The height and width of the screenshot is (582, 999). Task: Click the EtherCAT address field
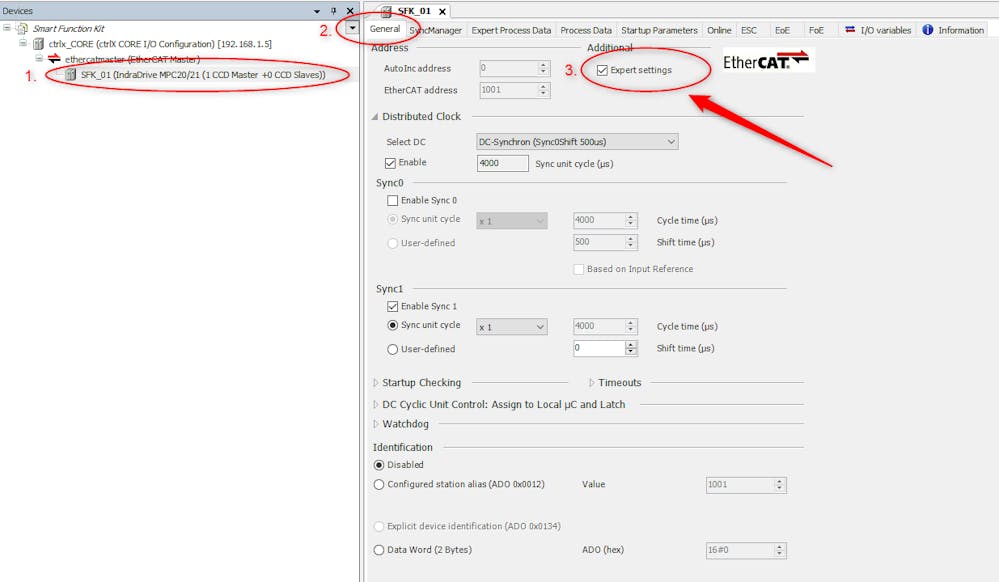click(x=514, y=90)
